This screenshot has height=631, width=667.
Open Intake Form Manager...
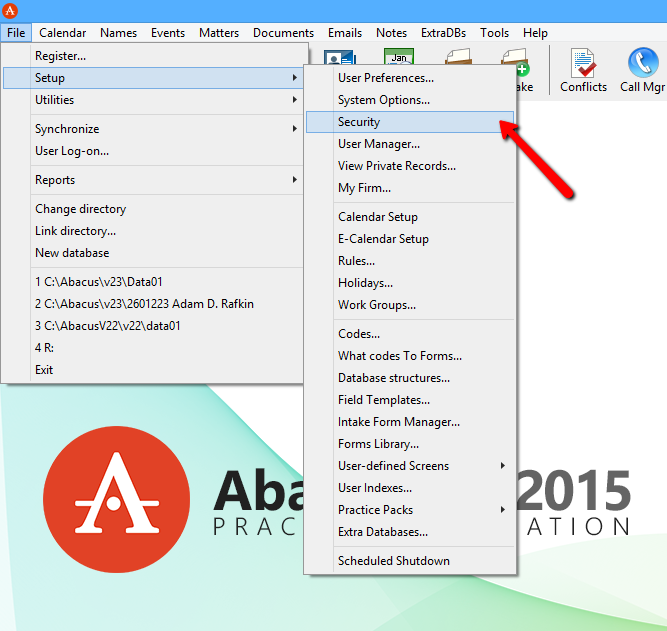pos(410,422)
